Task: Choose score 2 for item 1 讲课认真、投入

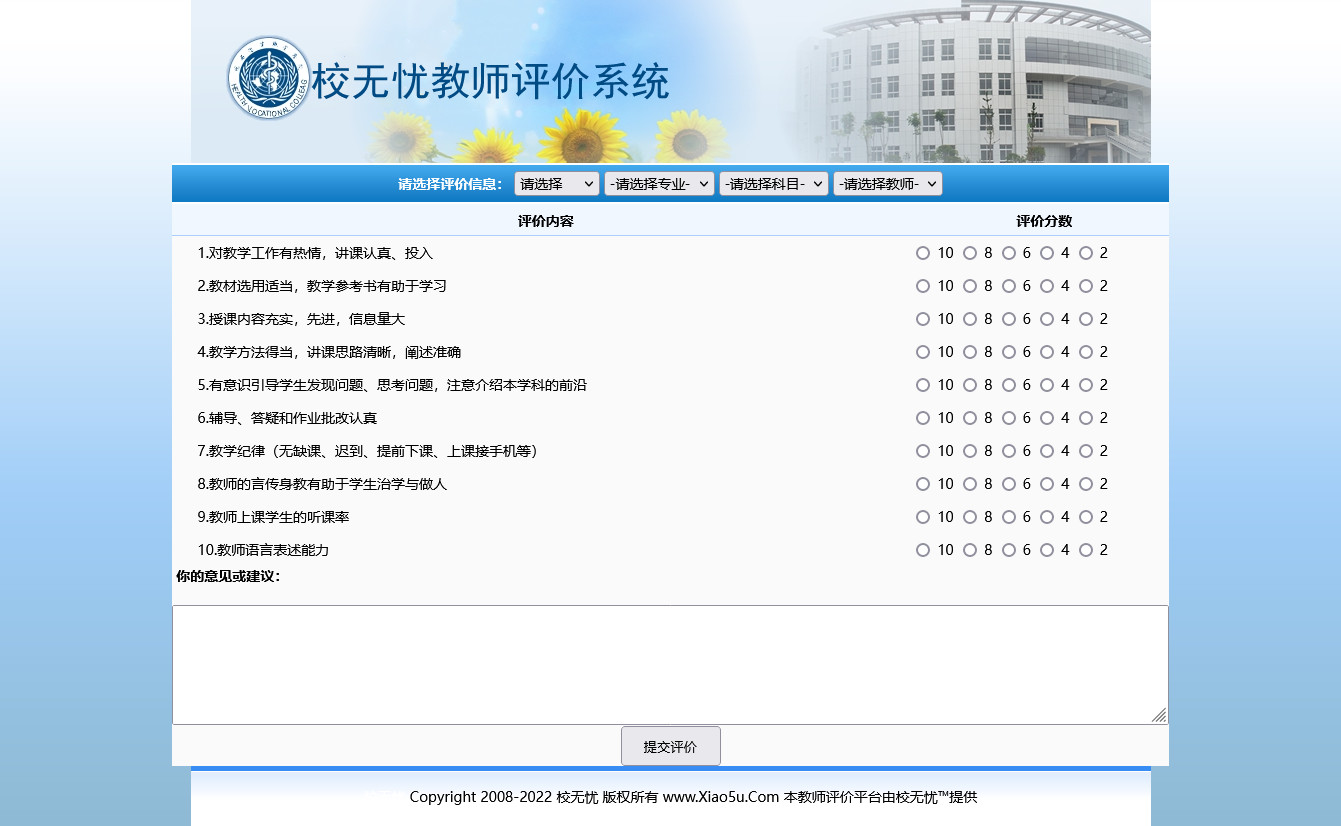Action: pyautogui.click(x=1086, y=253)
